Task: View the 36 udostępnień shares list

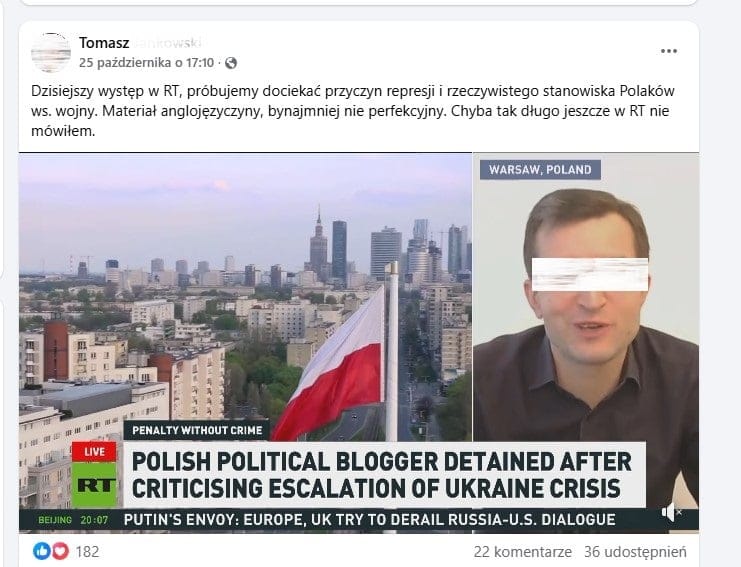Action: click(635, 551)
